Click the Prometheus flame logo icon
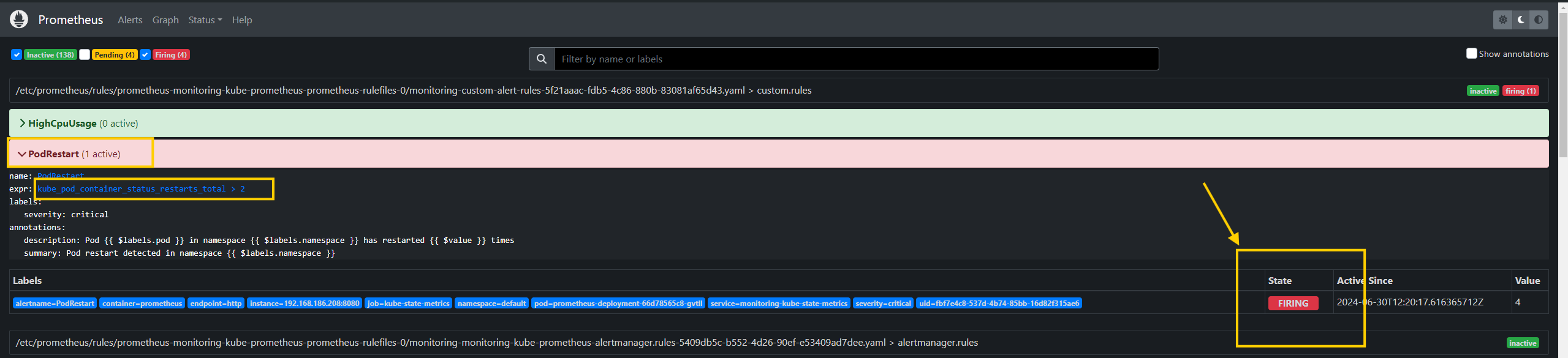 [x=19, y=20]
